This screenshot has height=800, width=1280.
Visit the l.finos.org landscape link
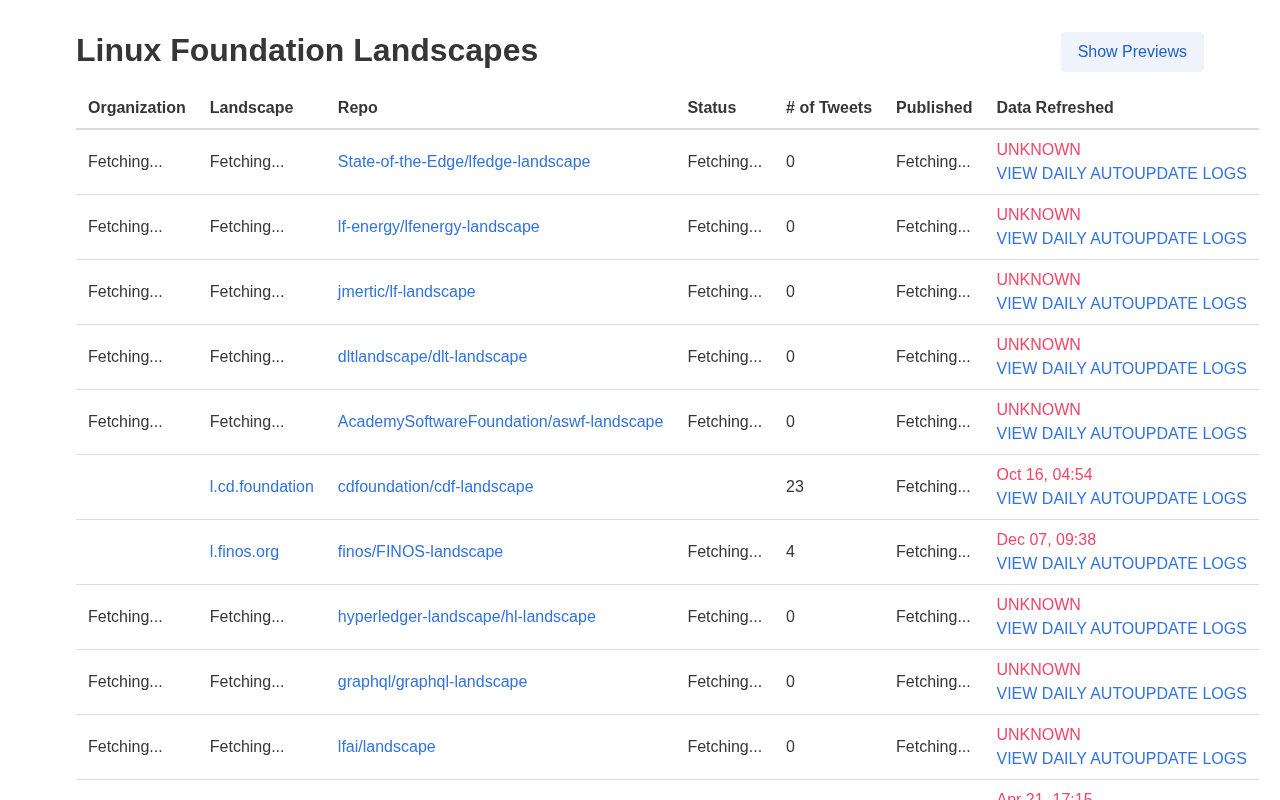pyautogui.click(x=244, y=552)
